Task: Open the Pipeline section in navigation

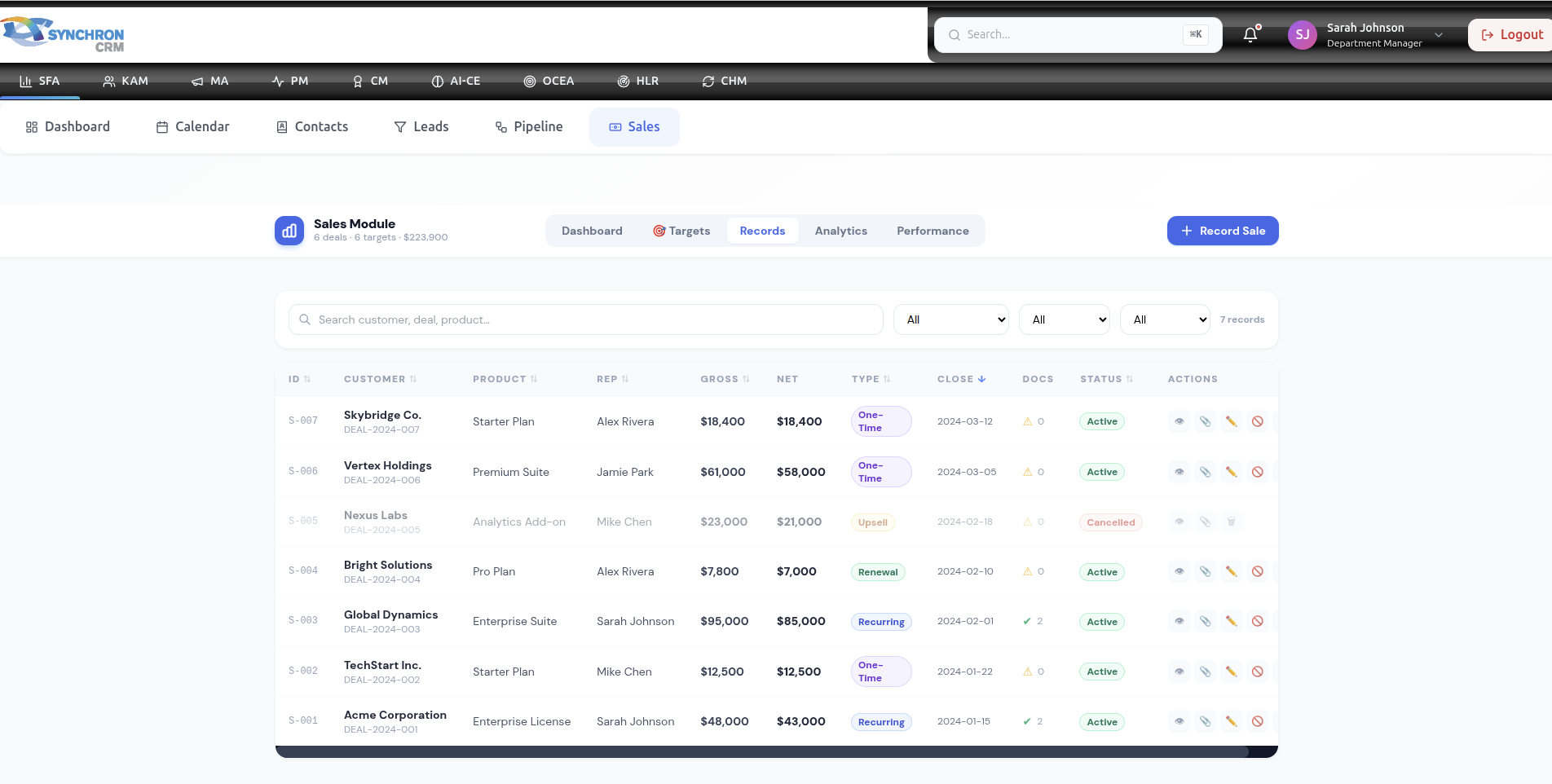Action: coord(529,127)
